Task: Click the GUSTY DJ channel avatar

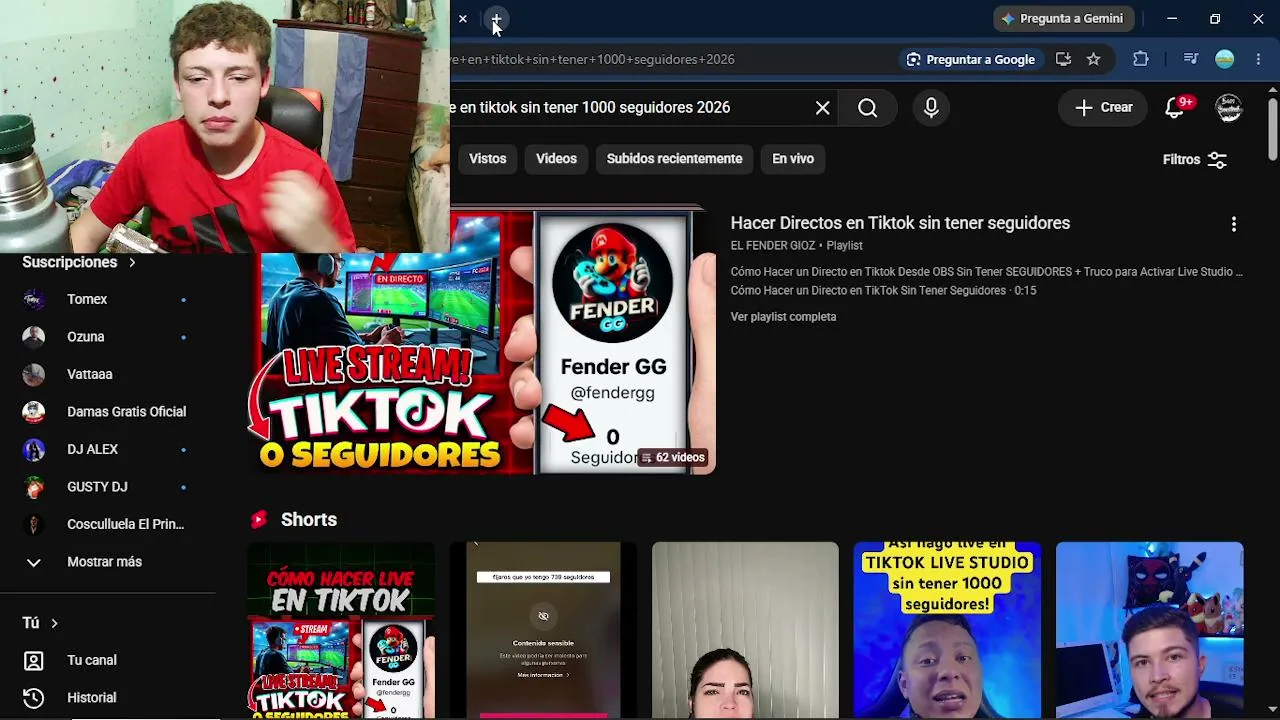Action: pyautogui.click(x=34, y=487)
